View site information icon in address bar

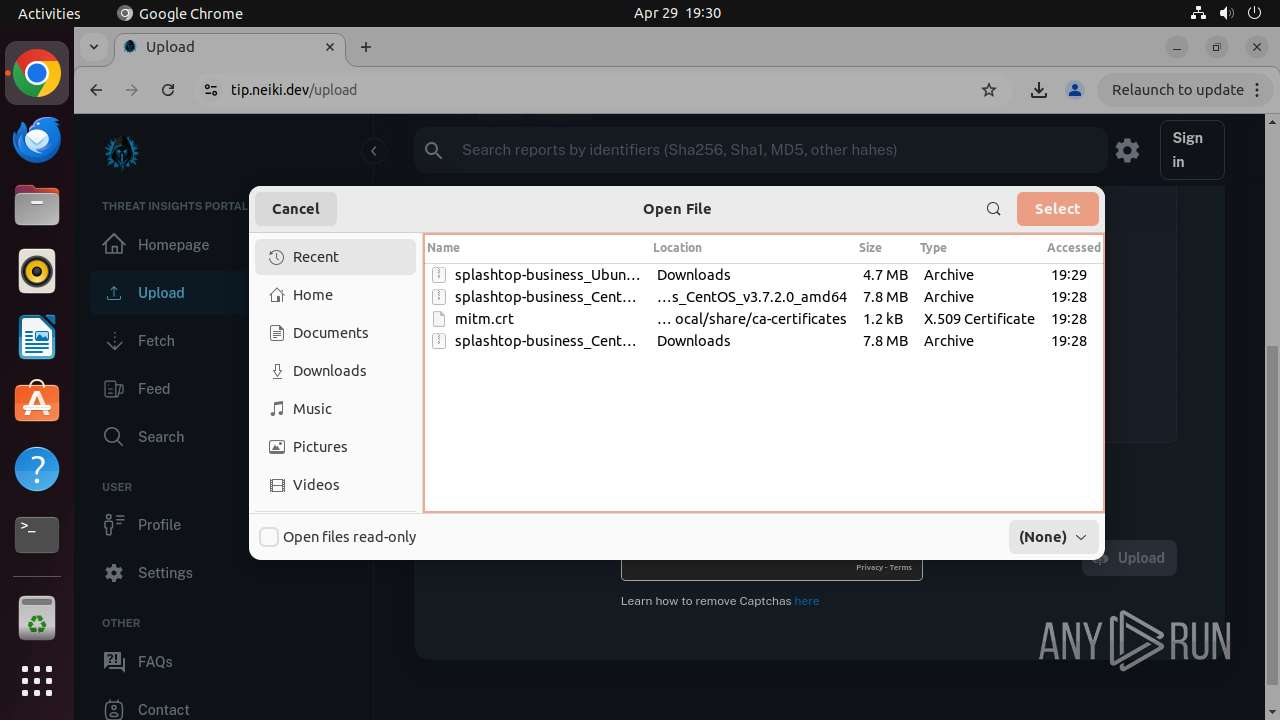pos(210,90)
